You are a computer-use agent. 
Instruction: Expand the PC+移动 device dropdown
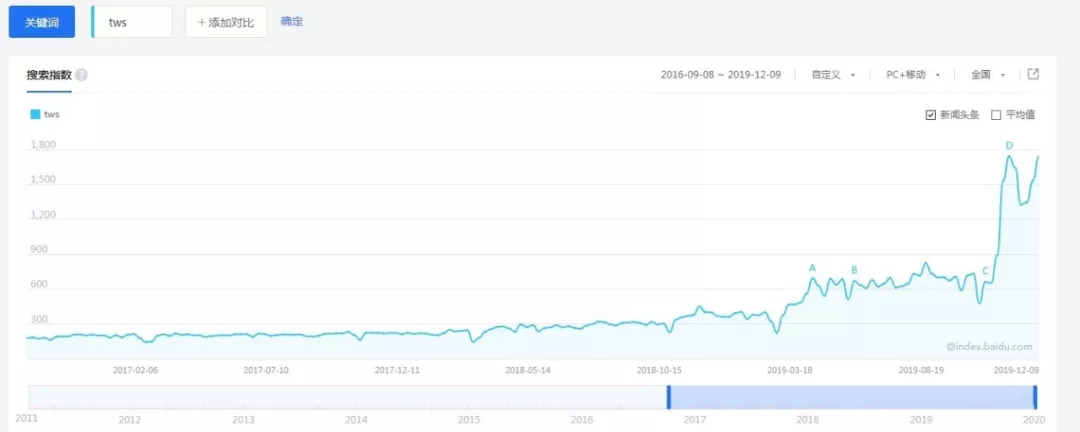[x=912, y=75]
